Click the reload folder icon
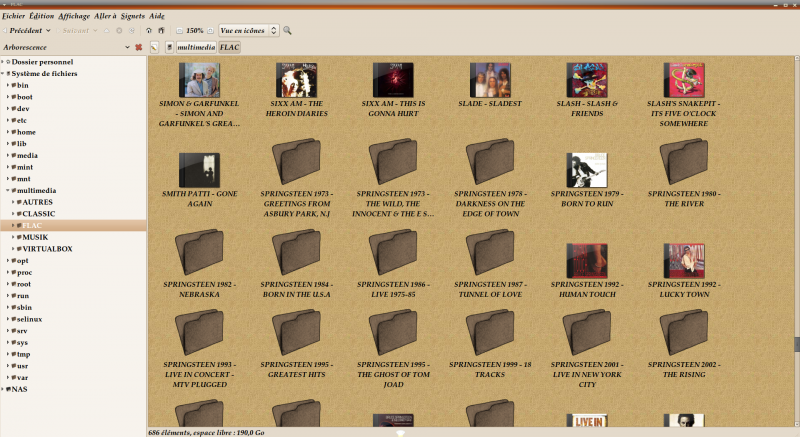The height and width of the screenshot is (437, 800). 132,31
